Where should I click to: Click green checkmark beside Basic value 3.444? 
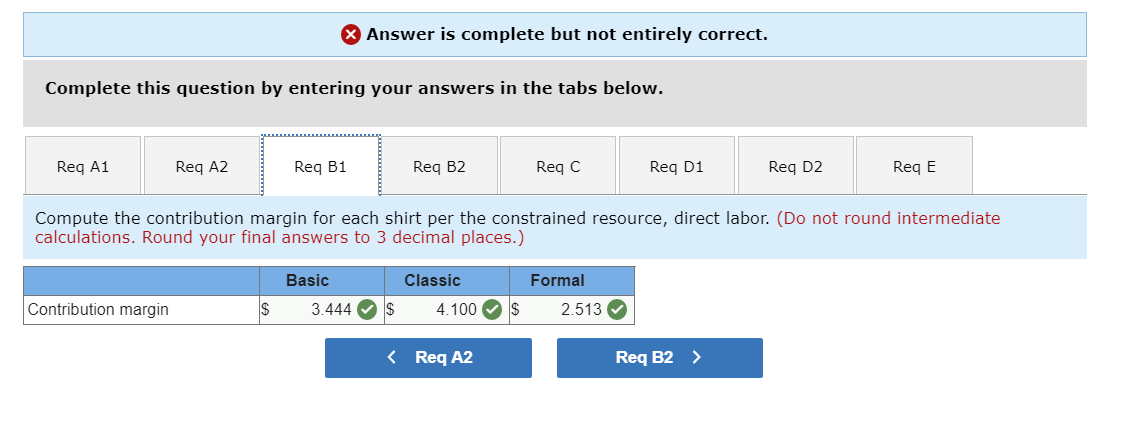[367, 310]
